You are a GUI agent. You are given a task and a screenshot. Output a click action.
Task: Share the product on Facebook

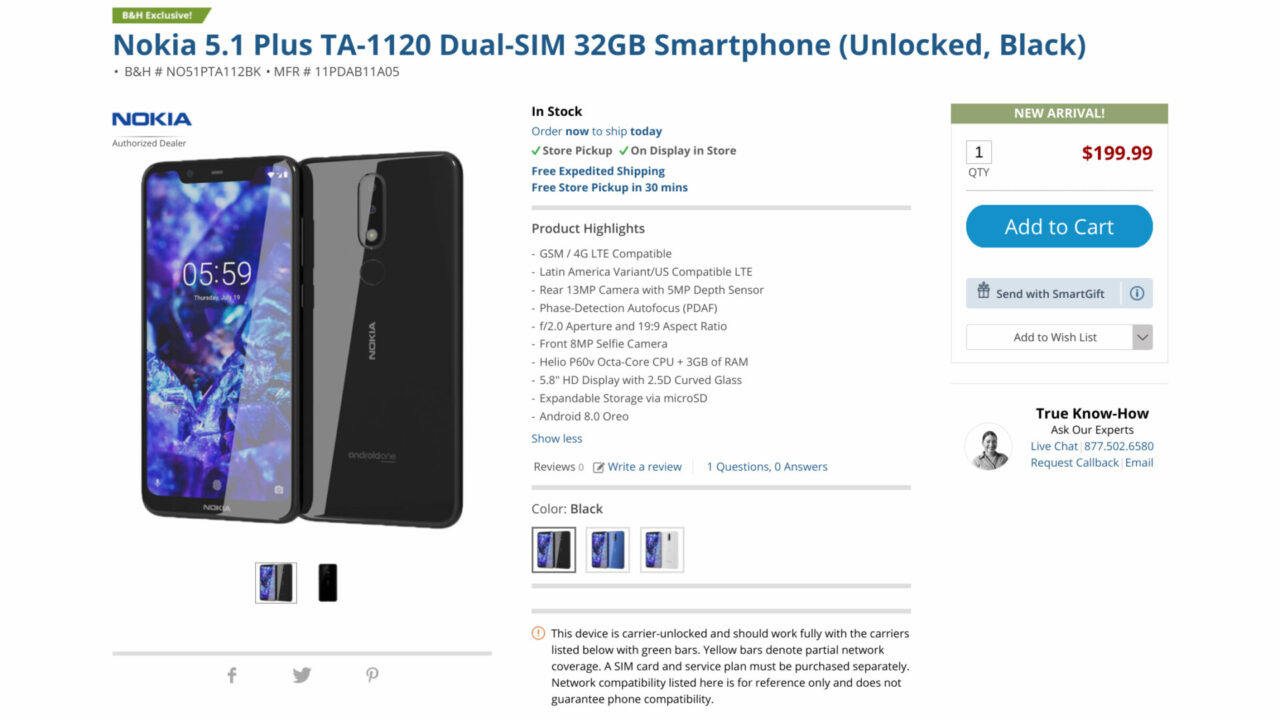pyautogui.click(x=231, y=675)
